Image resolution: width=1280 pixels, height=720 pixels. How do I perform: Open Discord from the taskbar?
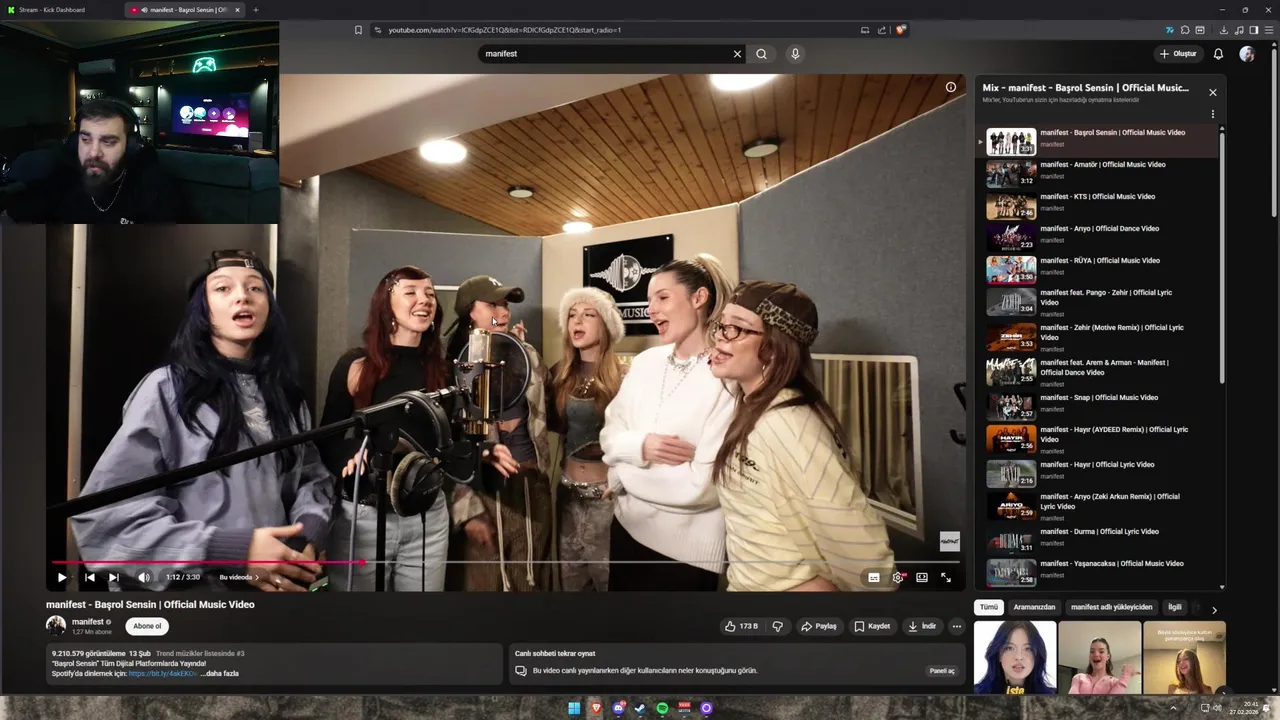coord(618,708)
